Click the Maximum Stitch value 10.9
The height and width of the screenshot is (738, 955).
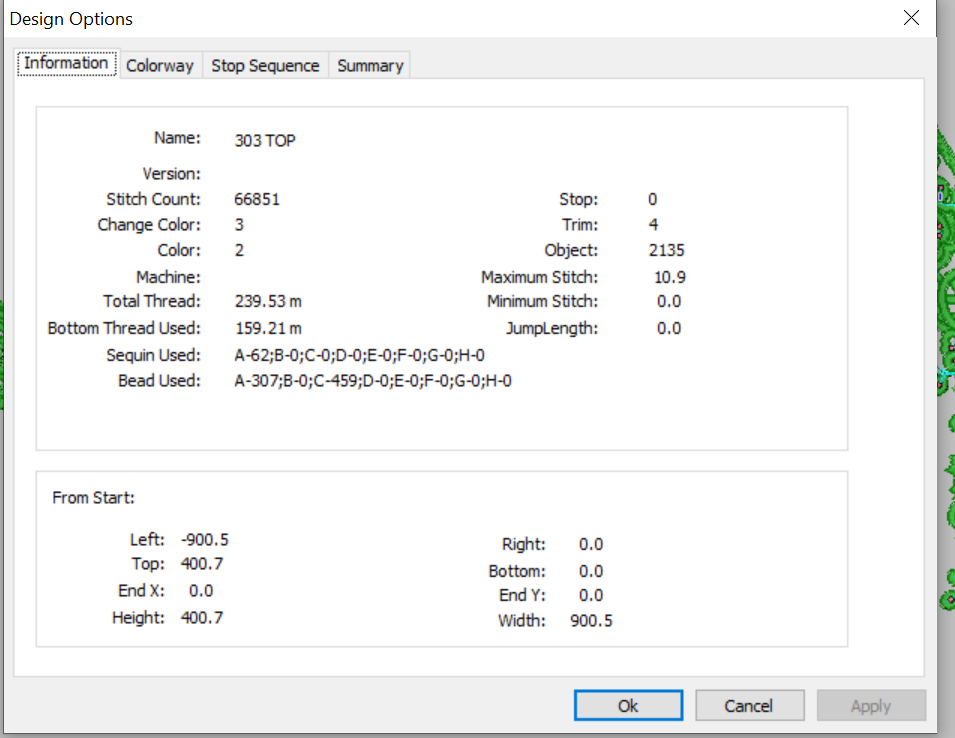pos(670,277)
